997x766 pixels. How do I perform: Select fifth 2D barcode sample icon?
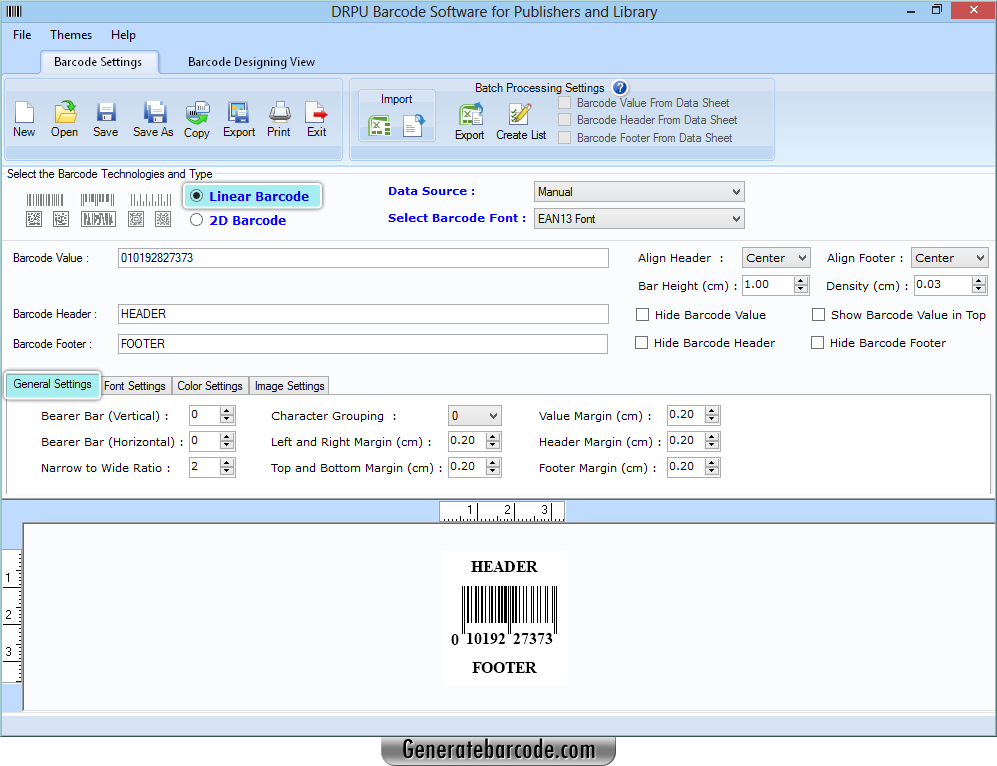point(163,219)
